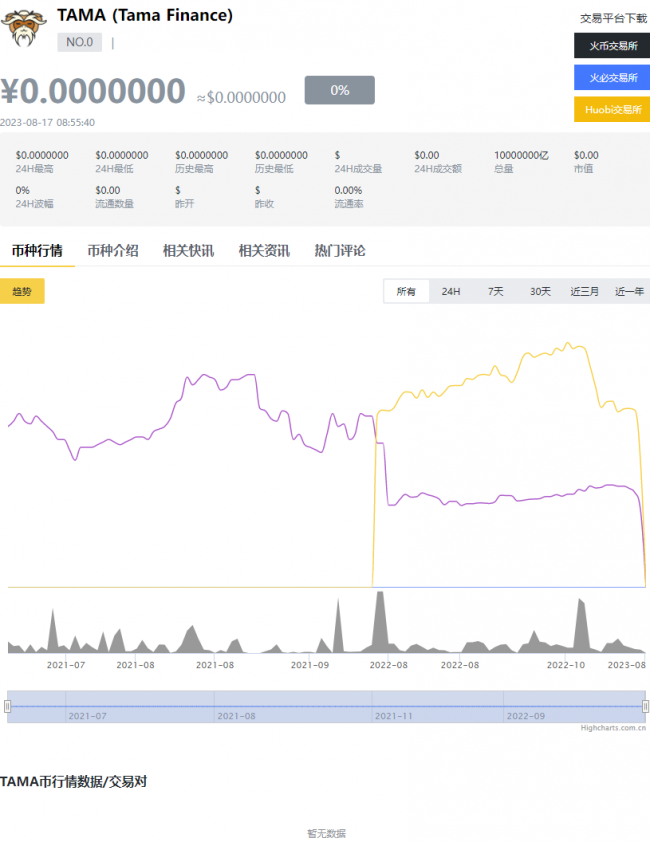Viewport: 650px width, 842px height.
Task: Click the 24H最高 stat label
Action: (34, 169)
